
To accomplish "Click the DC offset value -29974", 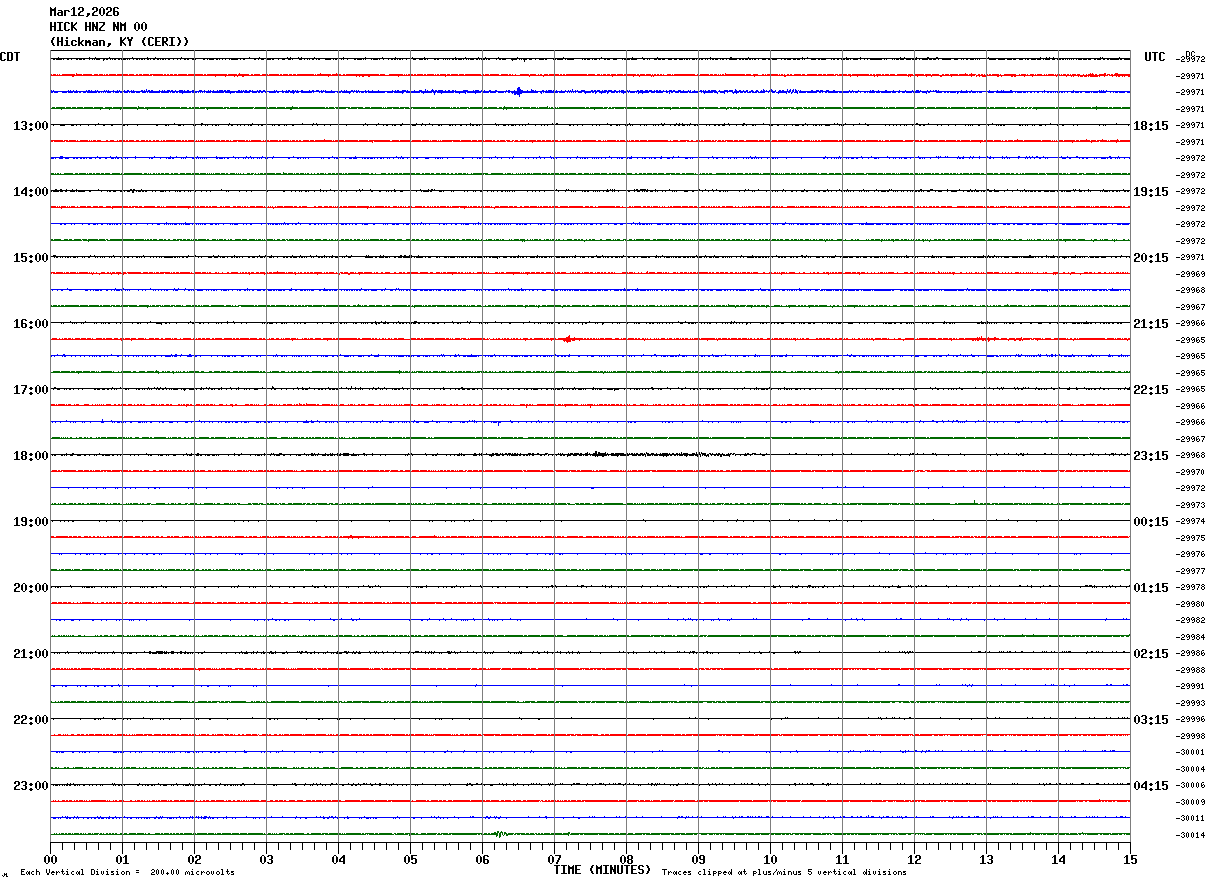I will (x=1191, y=522).
